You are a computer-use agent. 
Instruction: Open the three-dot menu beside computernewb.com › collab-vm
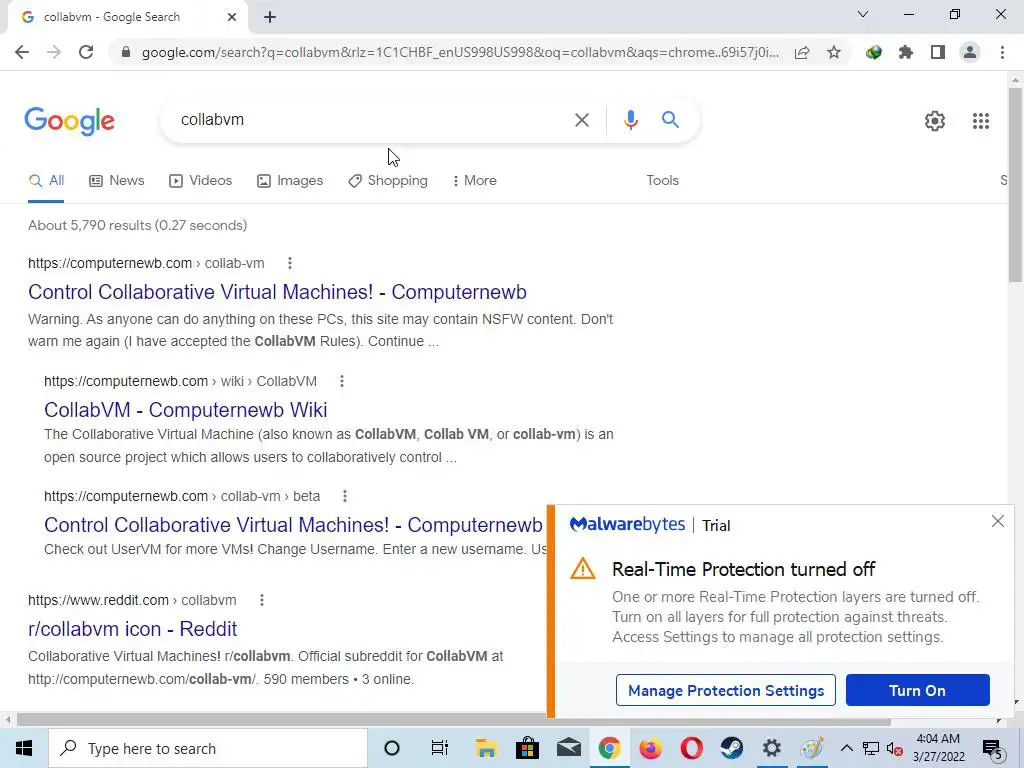289,263
